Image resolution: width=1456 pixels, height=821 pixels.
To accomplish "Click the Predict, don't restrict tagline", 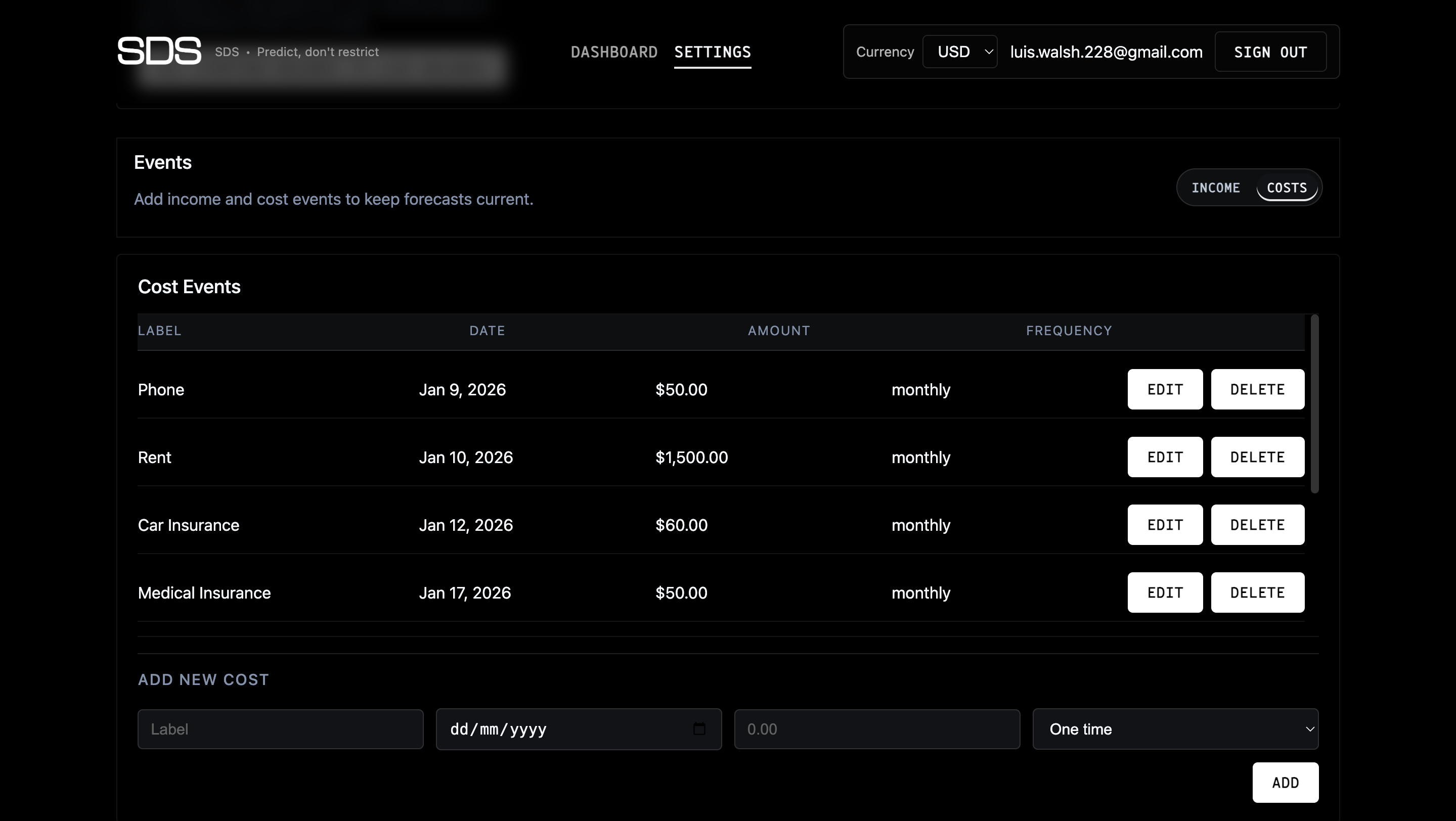I will coord(318,52).
